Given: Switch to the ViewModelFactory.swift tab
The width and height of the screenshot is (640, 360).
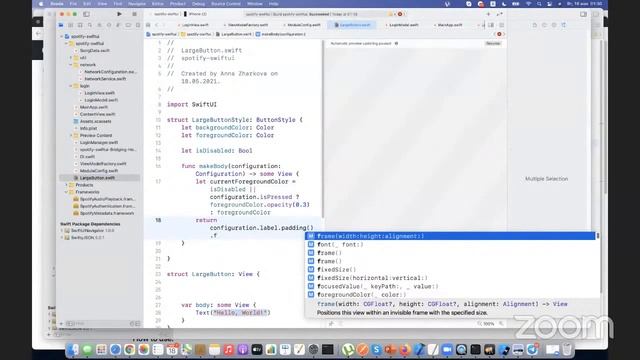Looking at the screenshot, I should (x=247, y=25).
